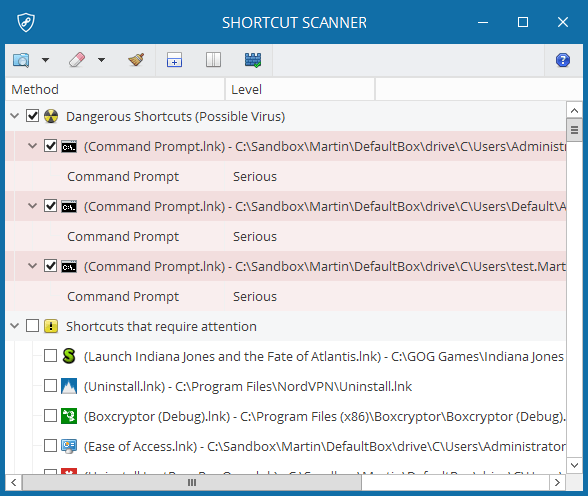The height and width of the screenshot is (496, 588).
Task: Click the cmd icon of Administrator entry
Action: tap(69, 147)
